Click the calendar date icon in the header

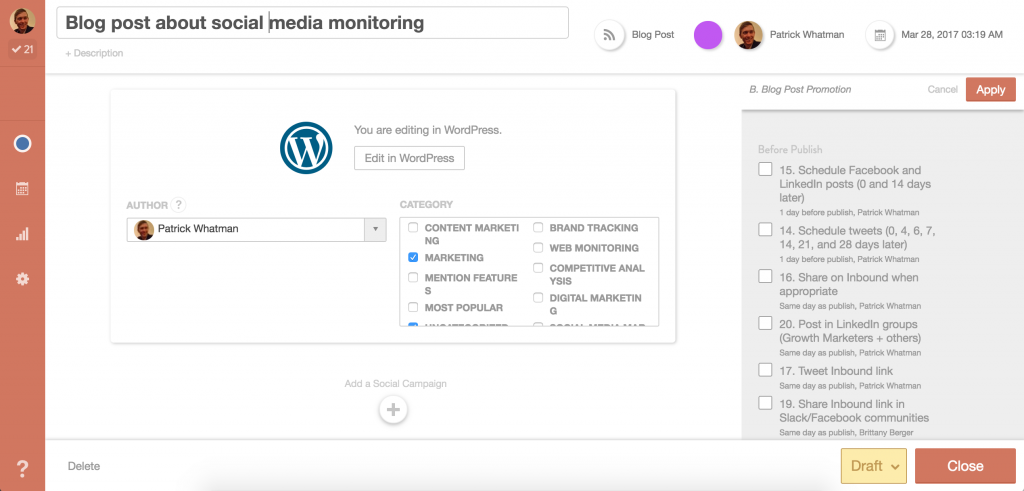click(x=880, y=35)
